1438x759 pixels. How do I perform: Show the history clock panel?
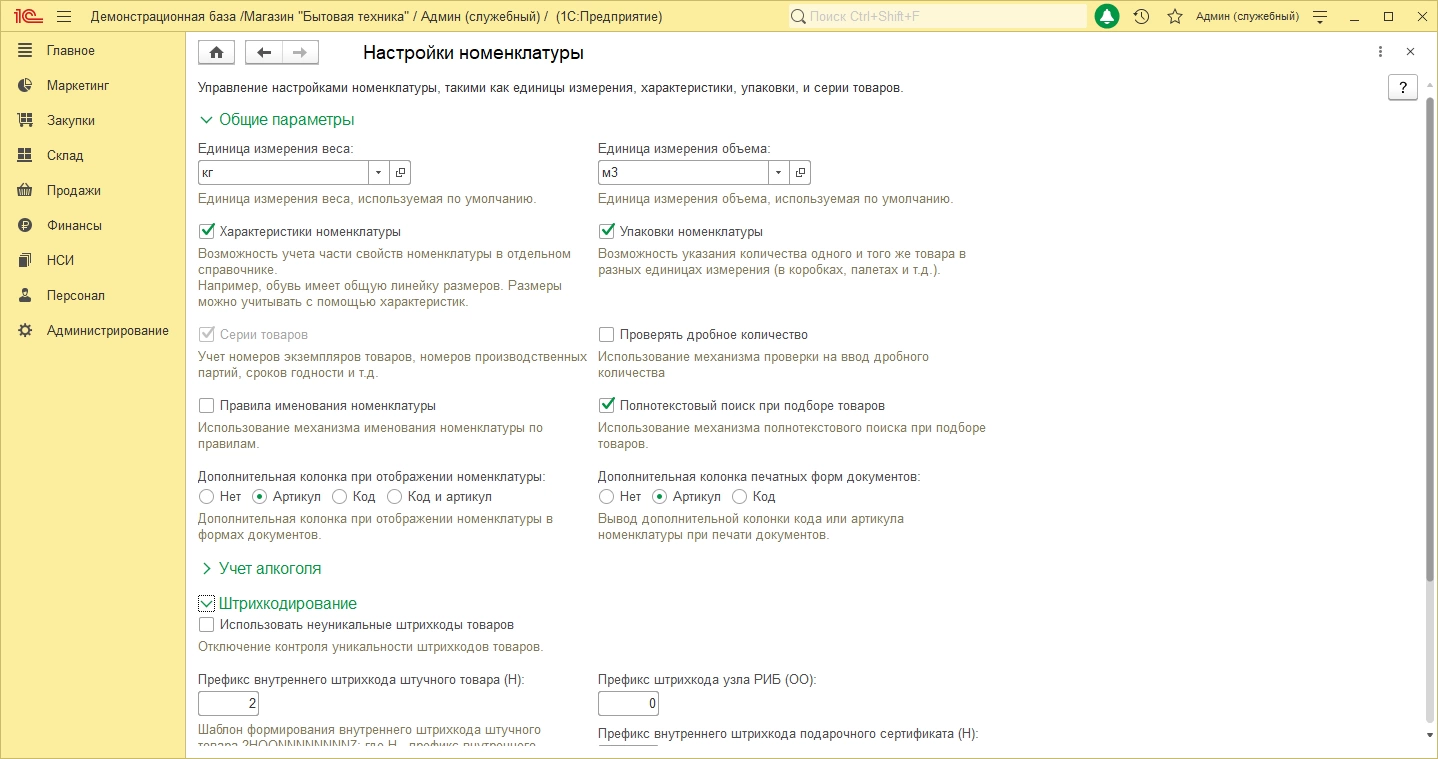1141,16
